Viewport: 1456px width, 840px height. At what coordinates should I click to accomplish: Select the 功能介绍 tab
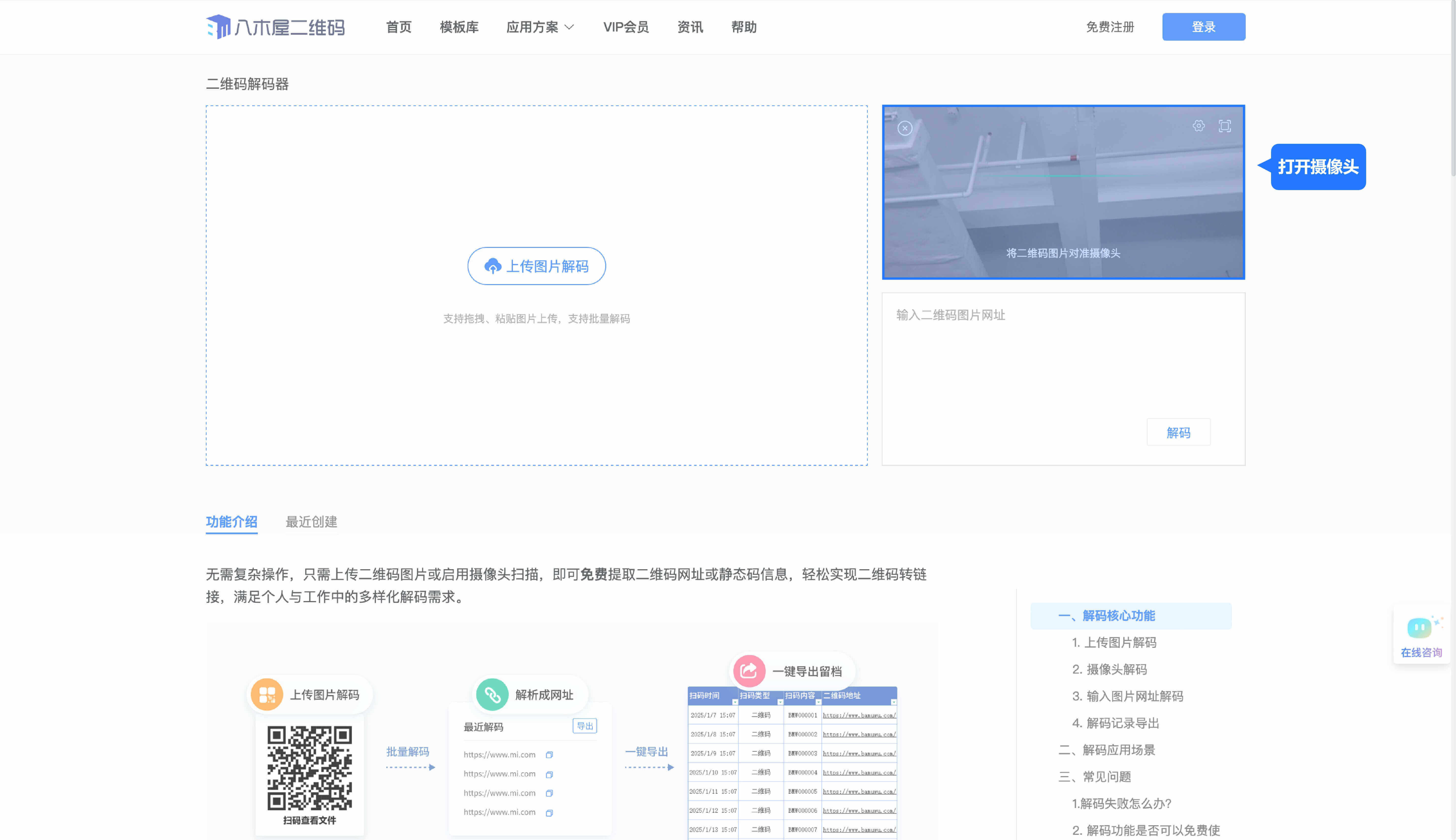point(231,521)
